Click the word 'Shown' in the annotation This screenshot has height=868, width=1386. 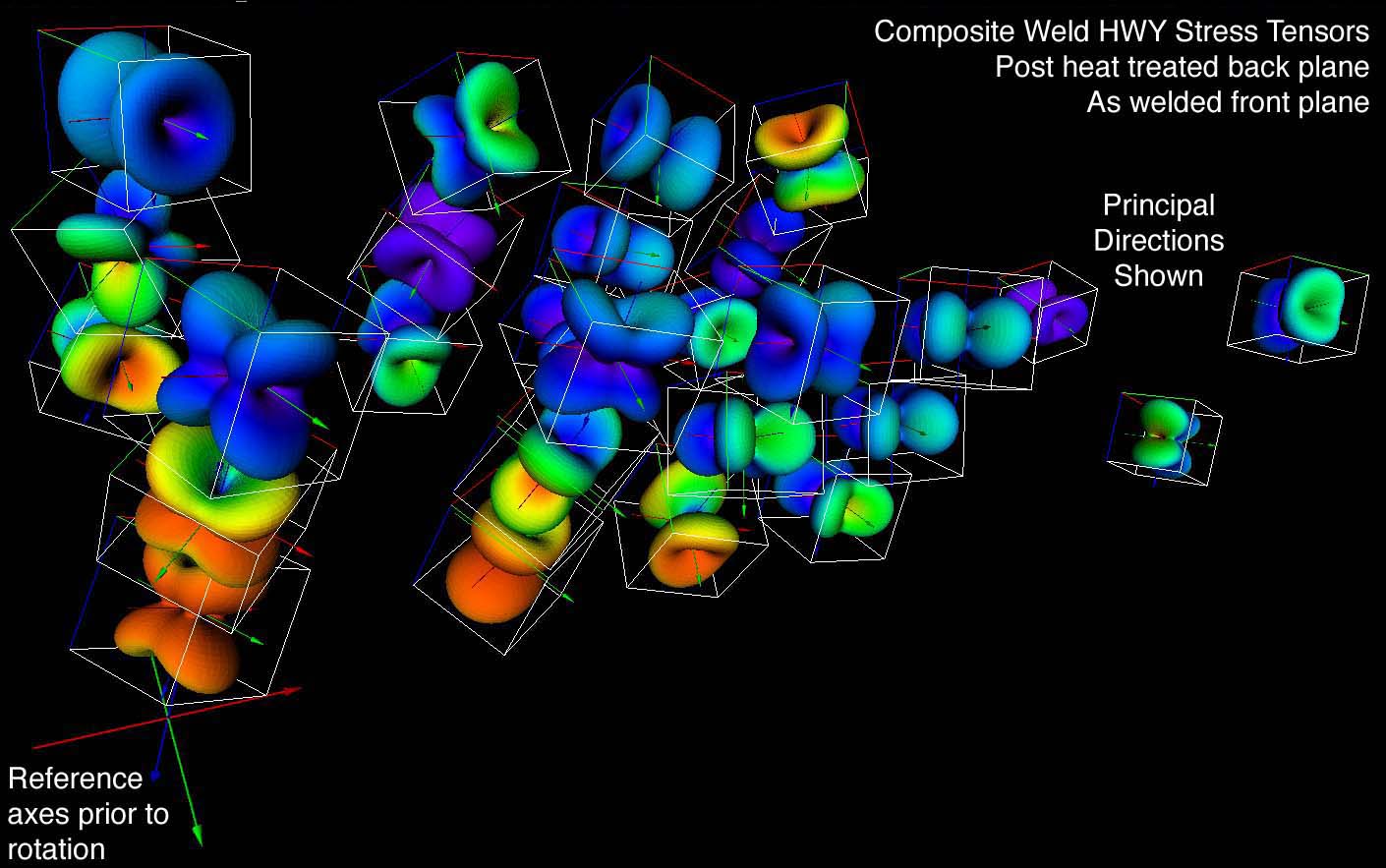[x=1159, y=276]
